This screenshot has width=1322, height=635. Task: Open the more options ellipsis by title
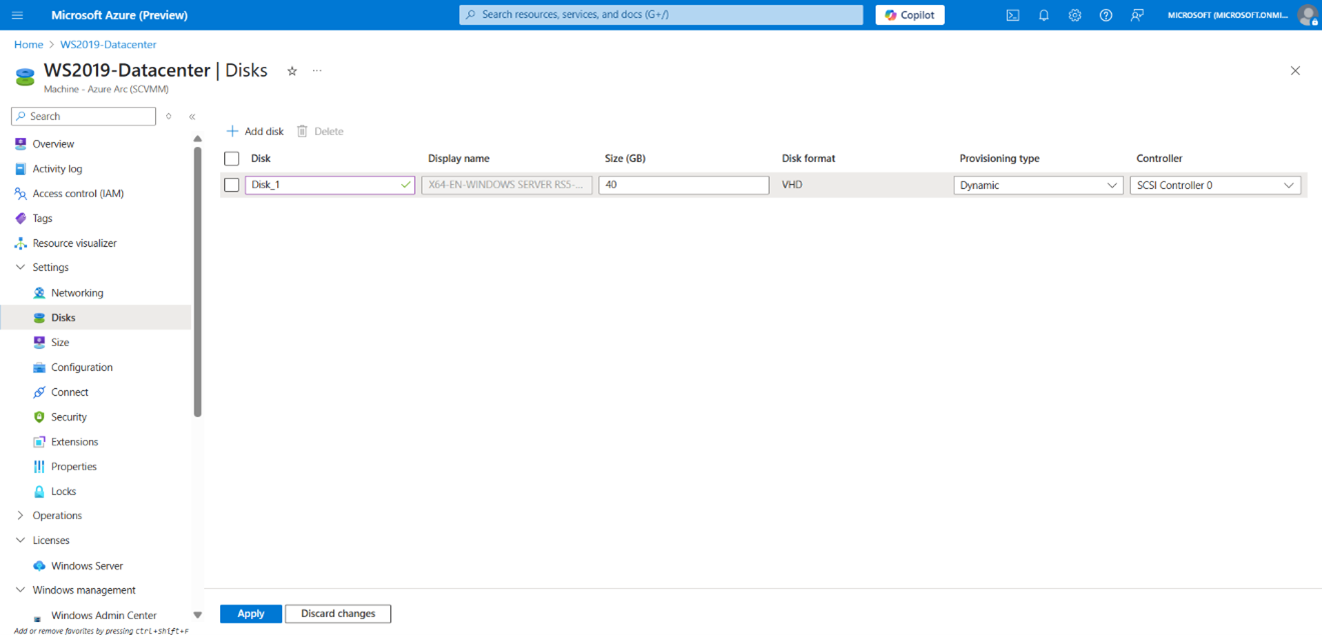(x=317, y=71)
